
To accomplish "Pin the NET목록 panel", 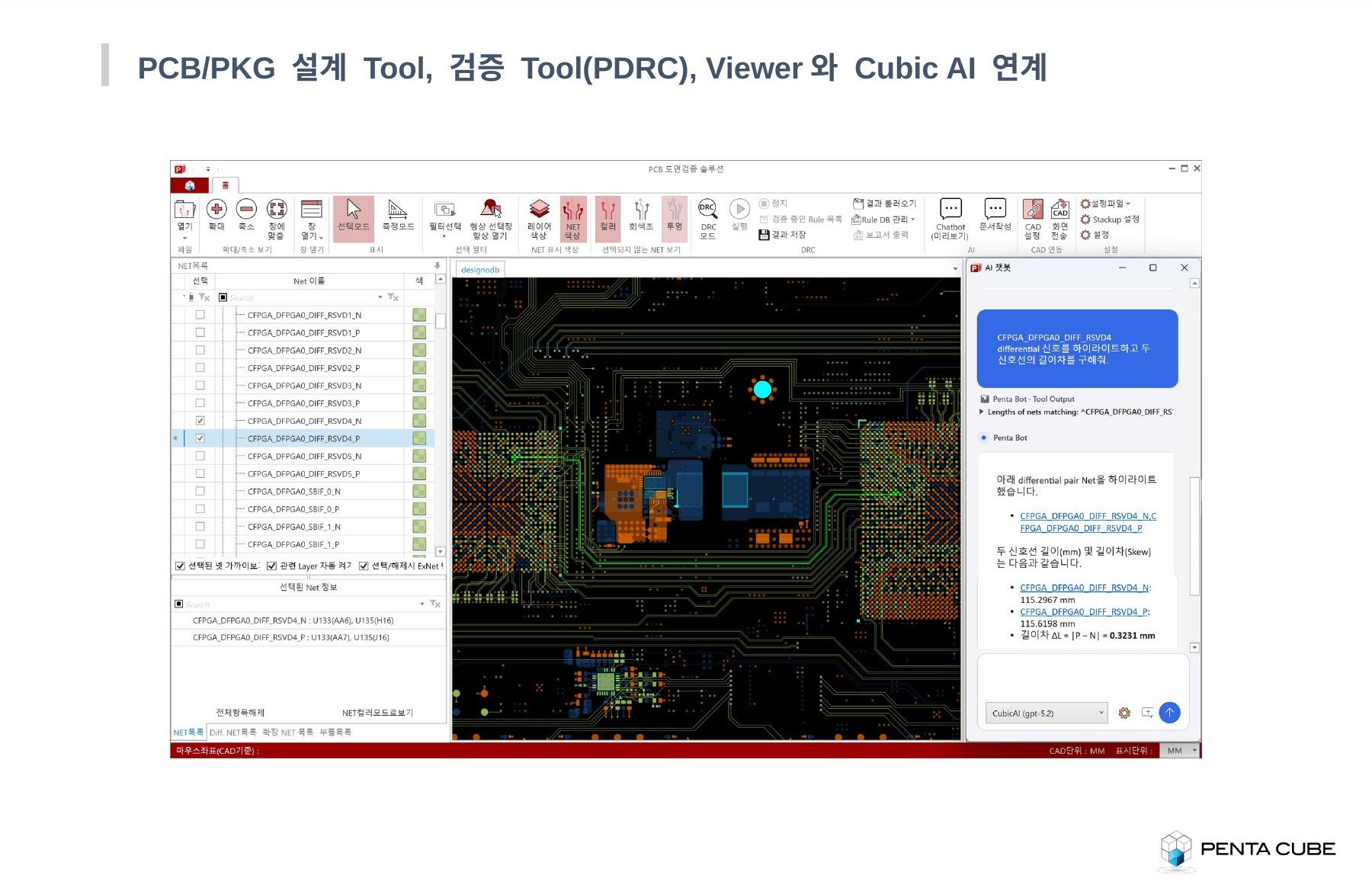I will point(438,266).
